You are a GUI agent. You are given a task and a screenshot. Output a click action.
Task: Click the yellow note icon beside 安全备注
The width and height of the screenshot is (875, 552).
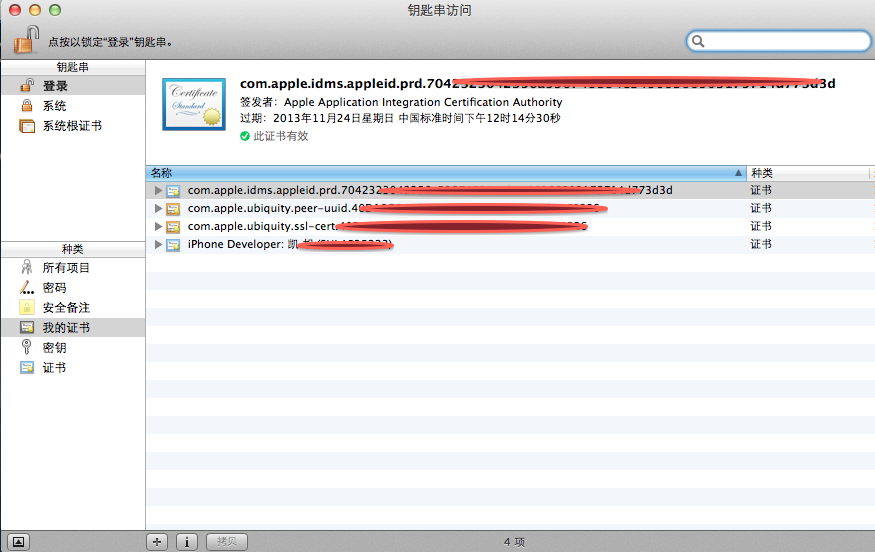26,308
